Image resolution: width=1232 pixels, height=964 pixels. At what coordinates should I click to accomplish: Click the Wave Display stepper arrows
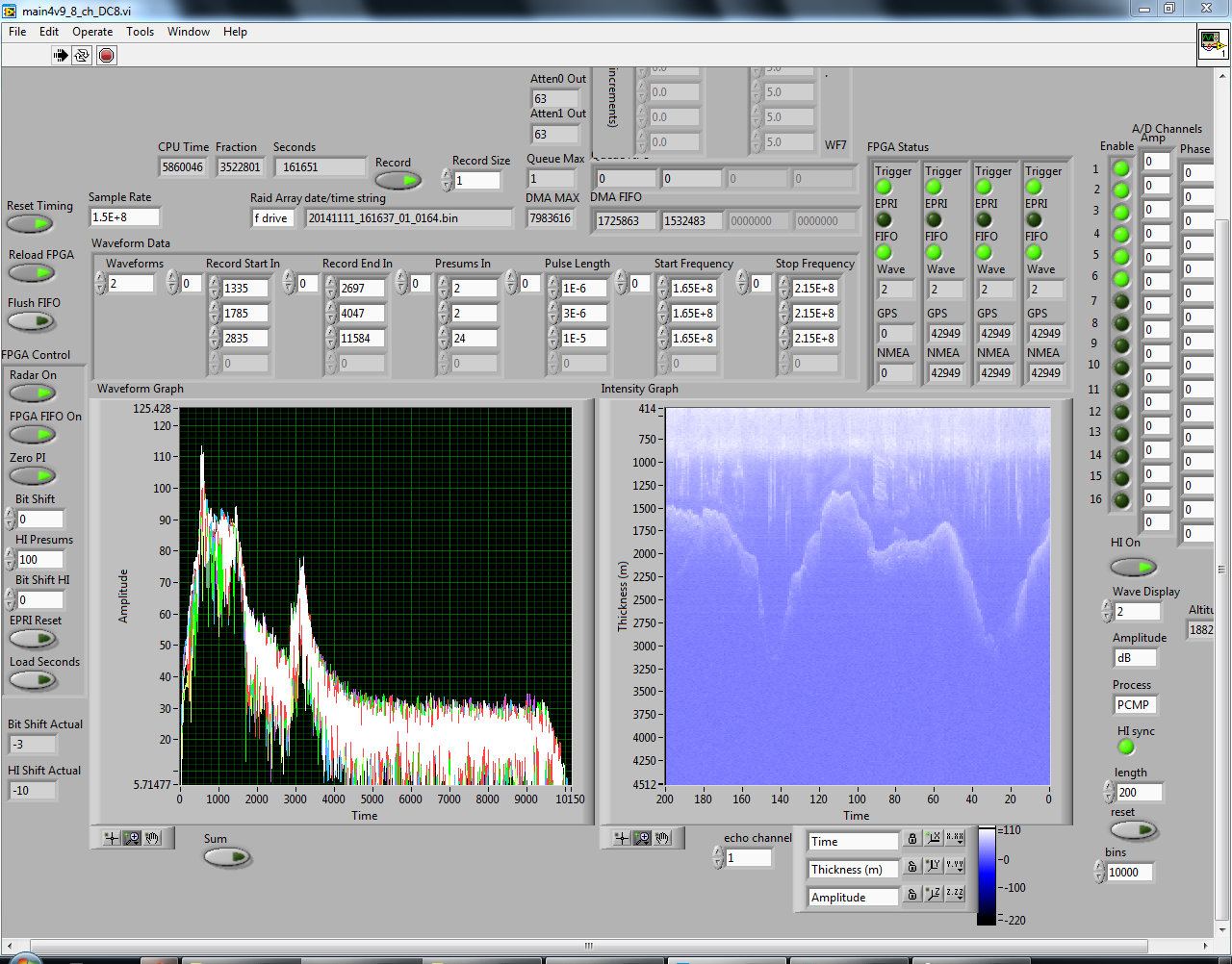point(1107,611)
